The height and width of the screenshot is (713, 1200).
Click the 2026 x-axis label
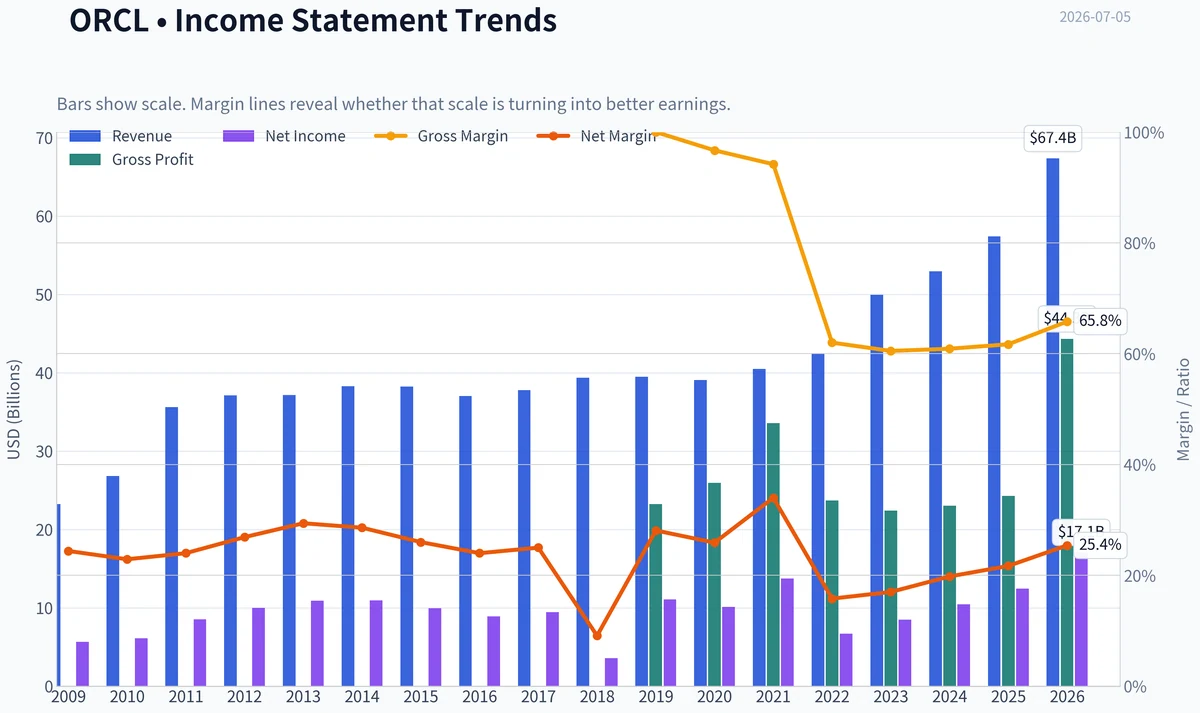1067,696
